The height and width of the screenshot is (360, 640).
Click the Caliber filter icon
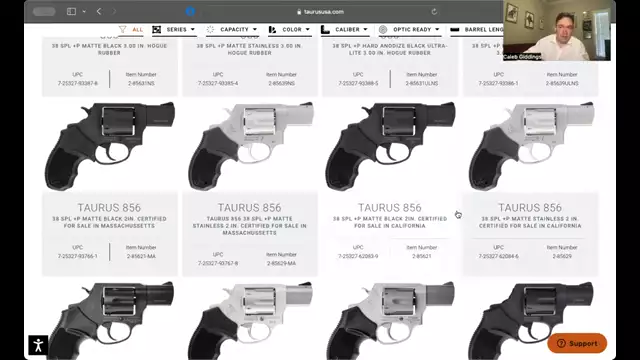point(325,29)
